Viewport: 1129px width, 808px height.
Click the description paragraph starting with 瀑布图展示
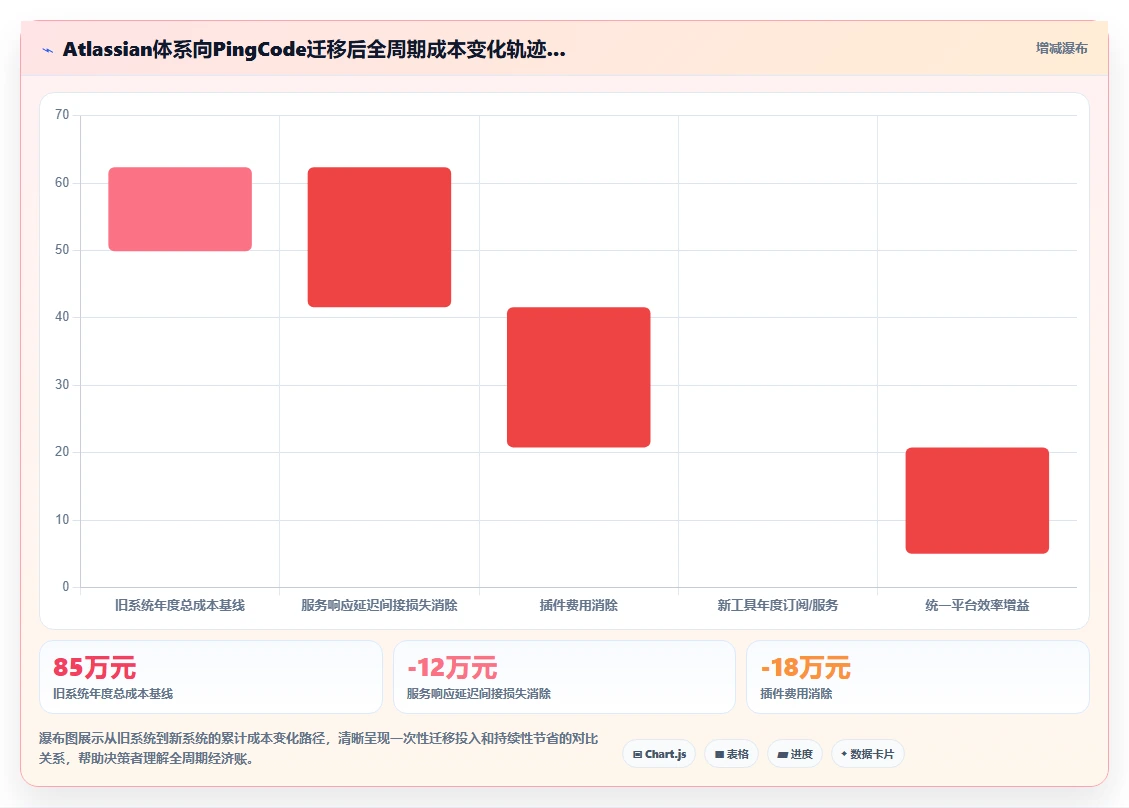click(x=318, y=748)
